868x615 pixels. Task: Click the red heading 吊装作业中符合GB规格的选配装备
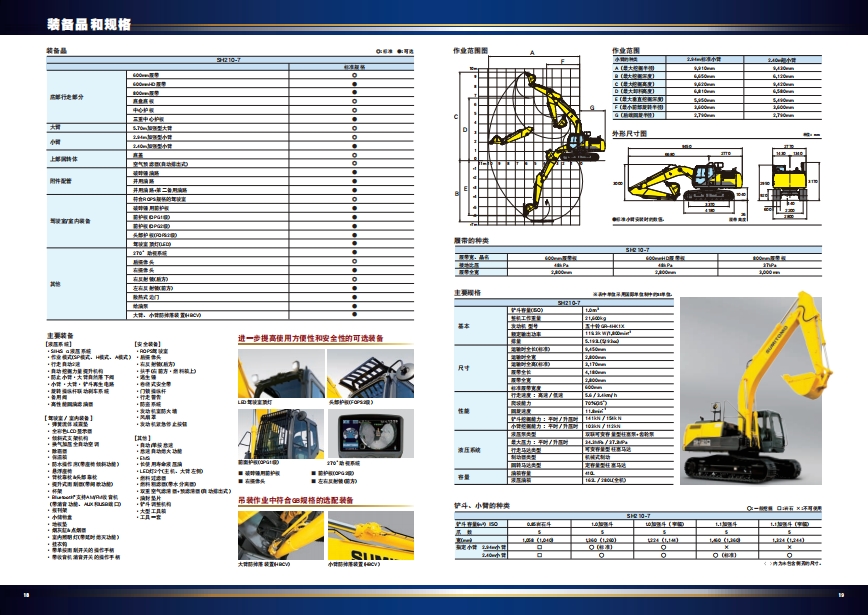pyautogui.click(x=296, y=500)
